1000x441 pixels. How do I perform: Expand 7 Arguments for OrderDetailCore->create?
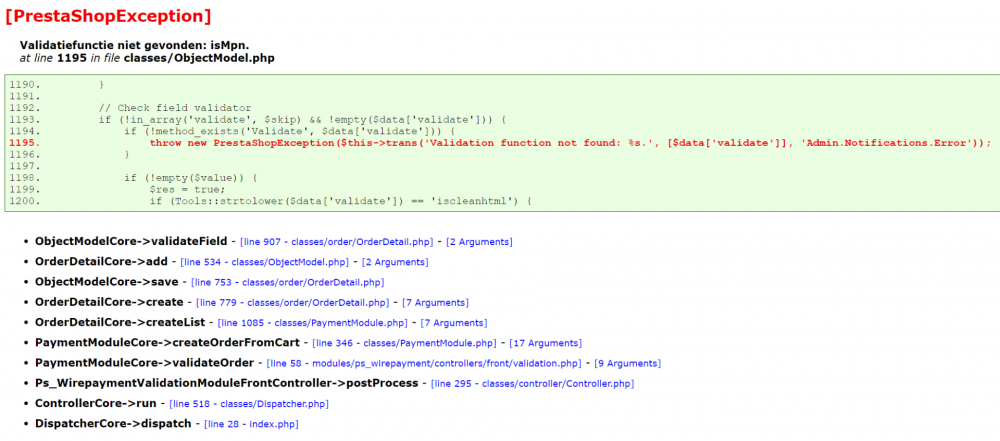tap(434, 303)
